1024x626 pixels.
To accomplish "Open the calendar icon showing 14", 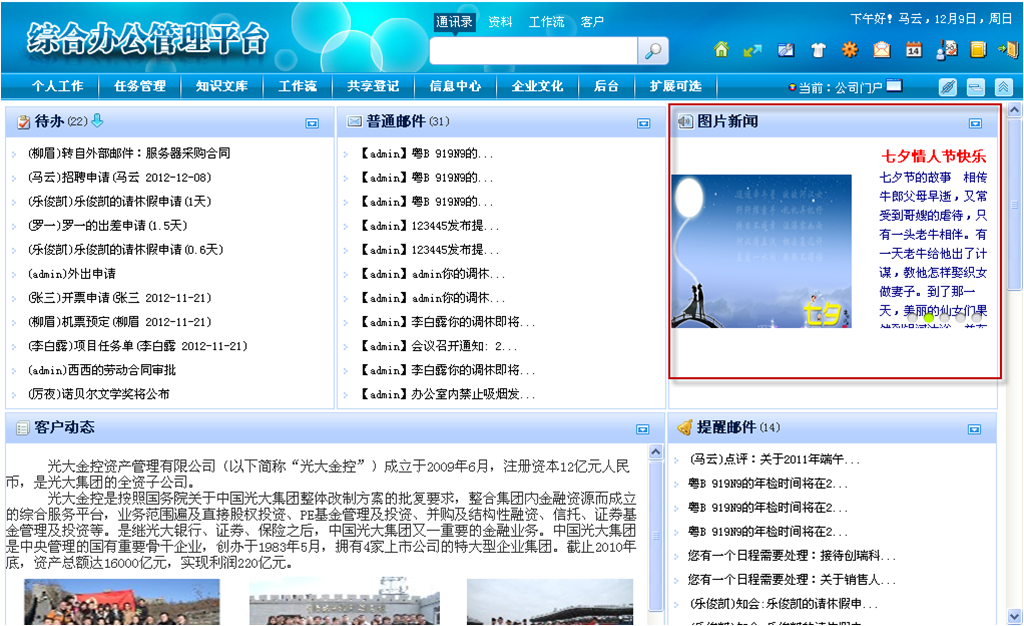I will (x=914, y=50).
